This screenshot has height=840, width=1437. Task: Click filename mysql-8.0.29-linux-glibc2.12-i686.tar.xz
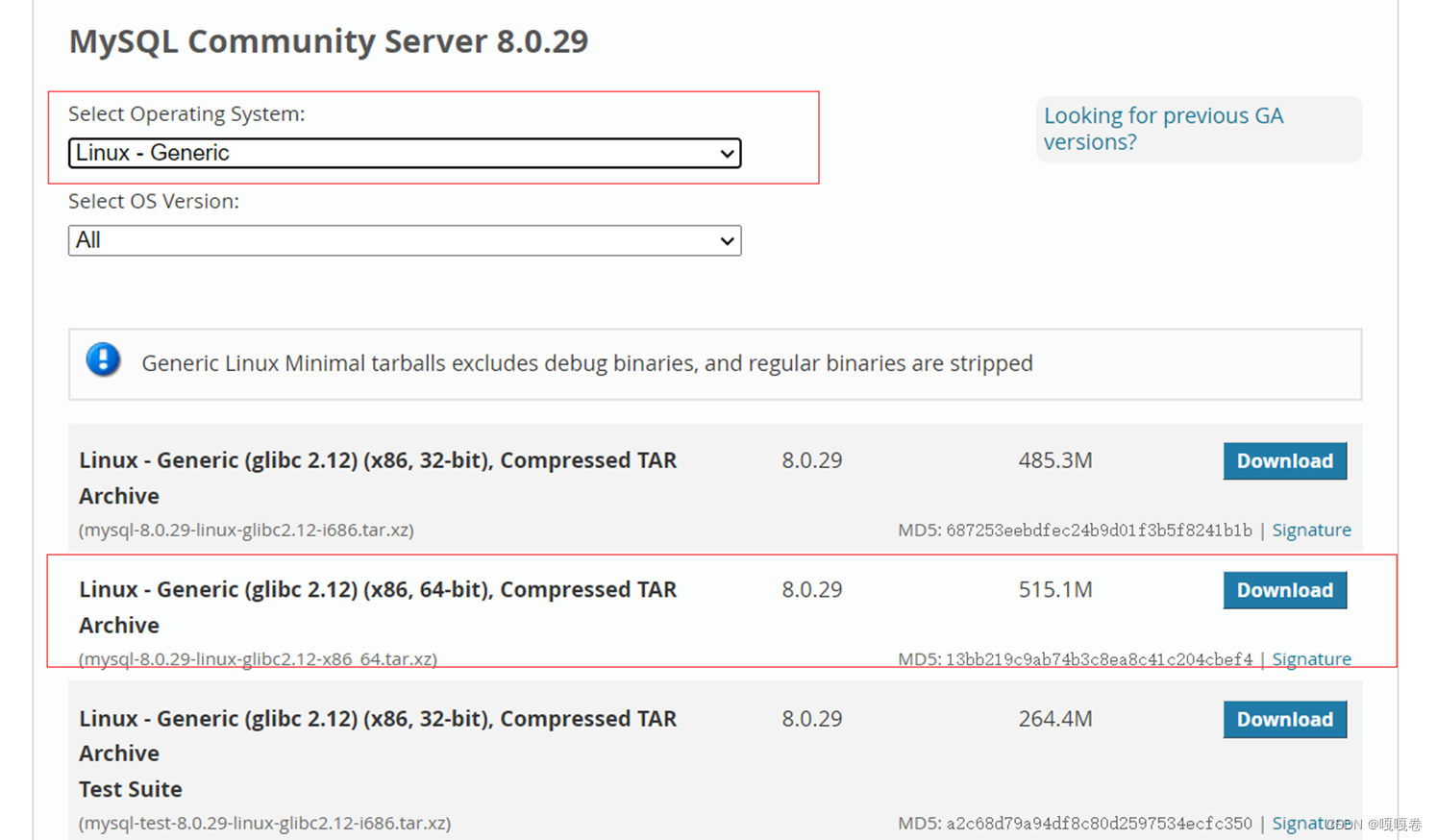[x=246, y=530]
